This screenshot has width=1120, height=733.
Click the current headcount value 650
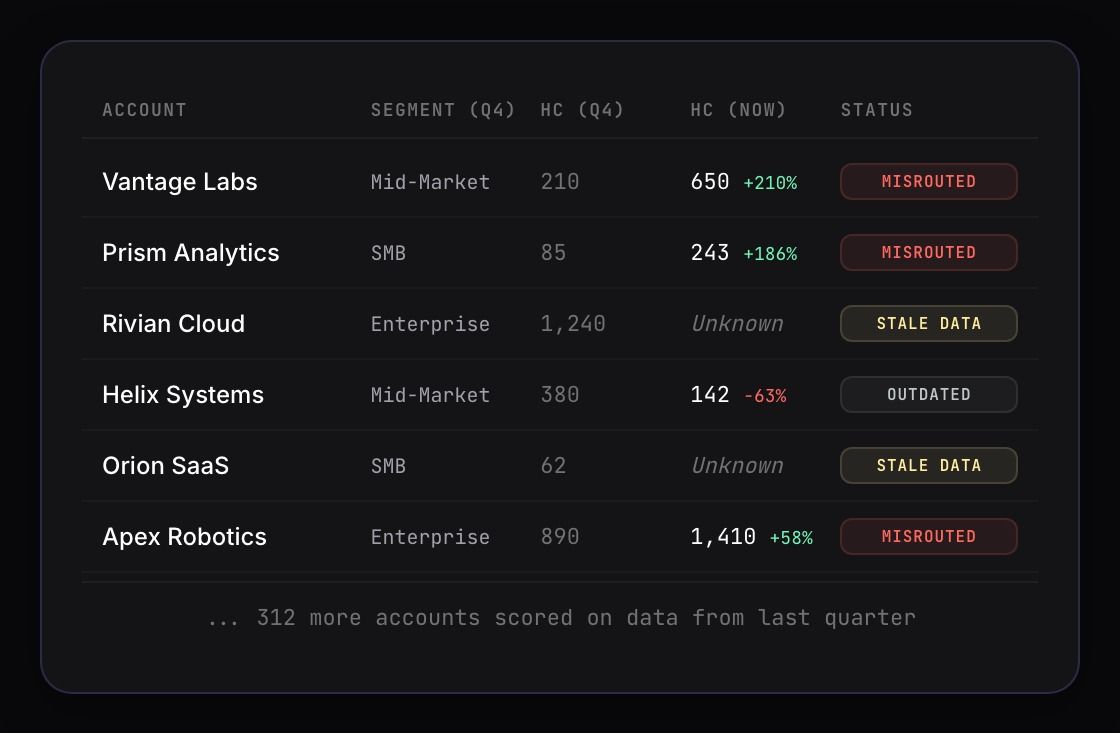[710, 181]
